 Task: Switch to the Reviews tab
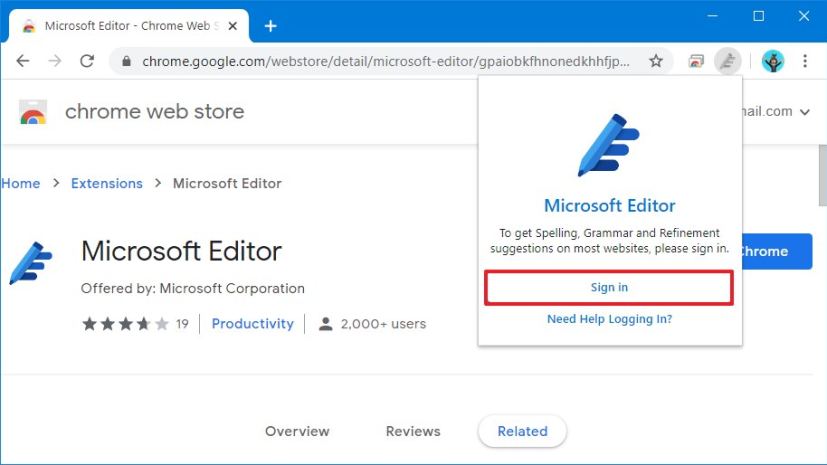(x=413, y=431)
